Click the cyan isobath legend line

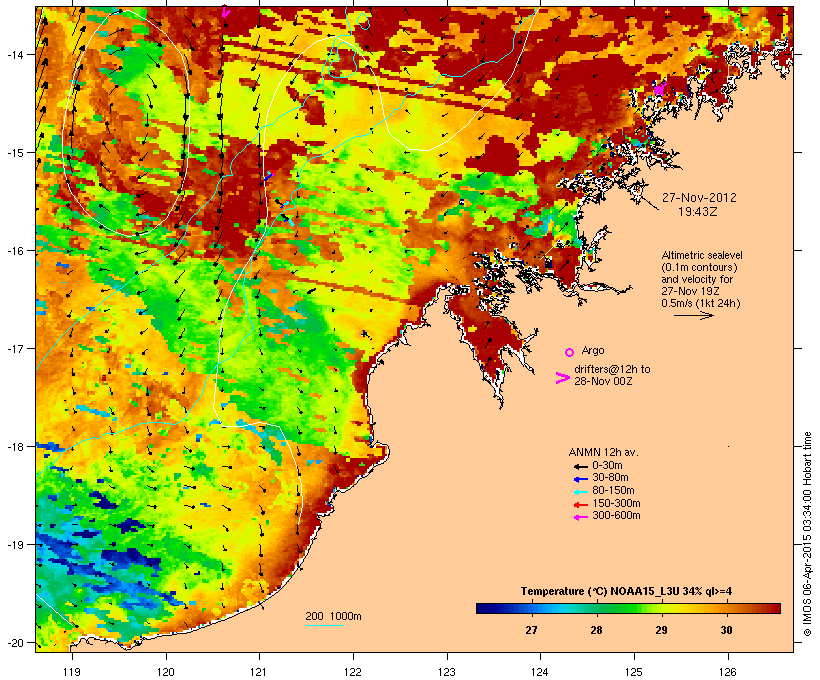tap(324, 625)
